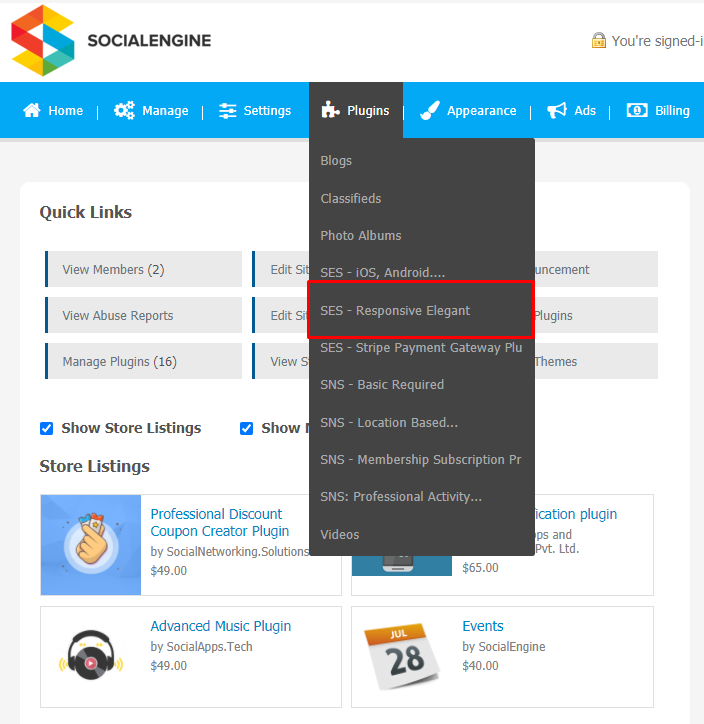704x724 pixels.
Task: Open Manage Plugins (16) quick link
Action: click(144, 361)
